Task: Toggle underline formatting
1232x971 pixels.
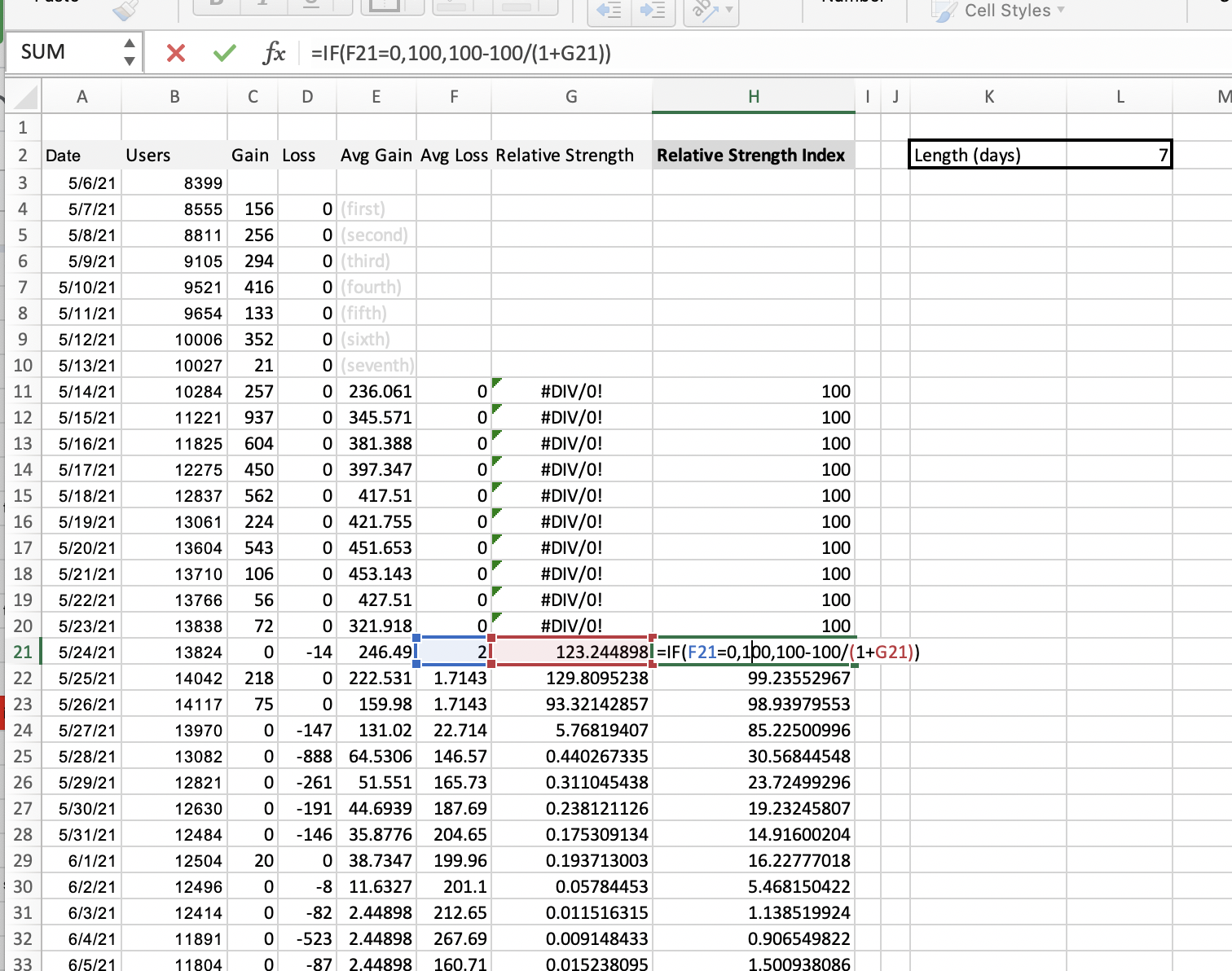Action: click(x=310, y=5)
